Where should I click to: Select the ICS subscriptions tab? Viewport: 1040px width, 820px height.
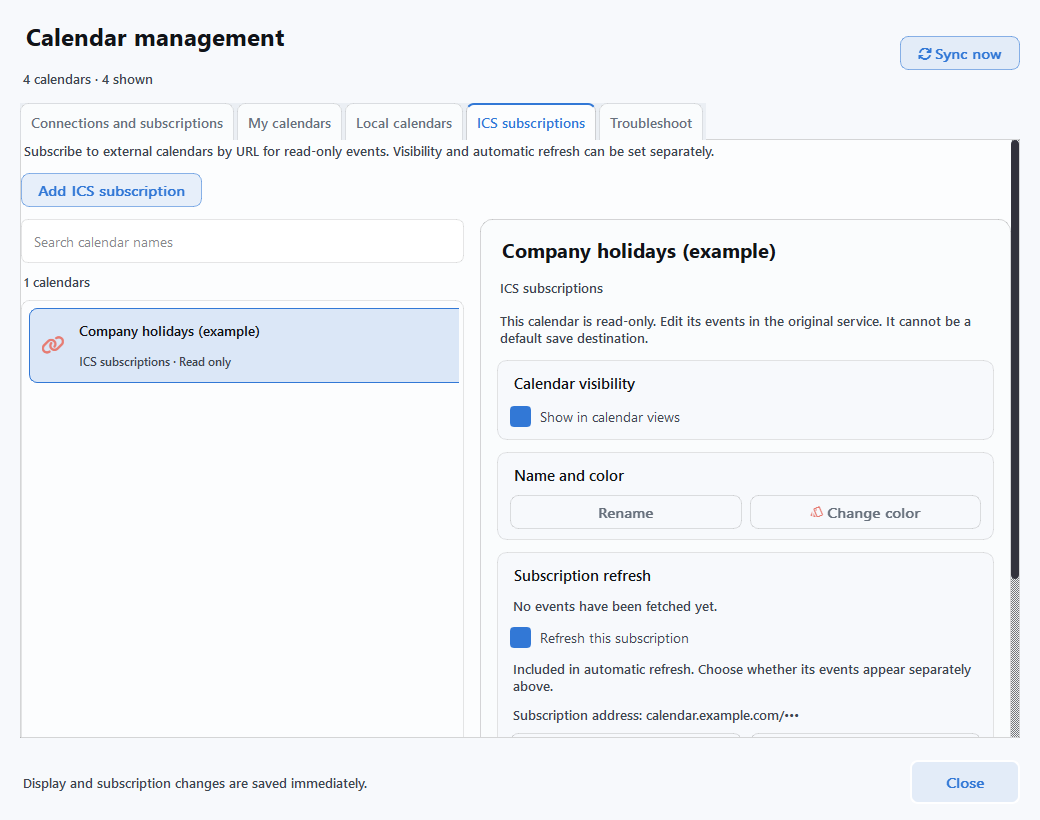(531, 123)
